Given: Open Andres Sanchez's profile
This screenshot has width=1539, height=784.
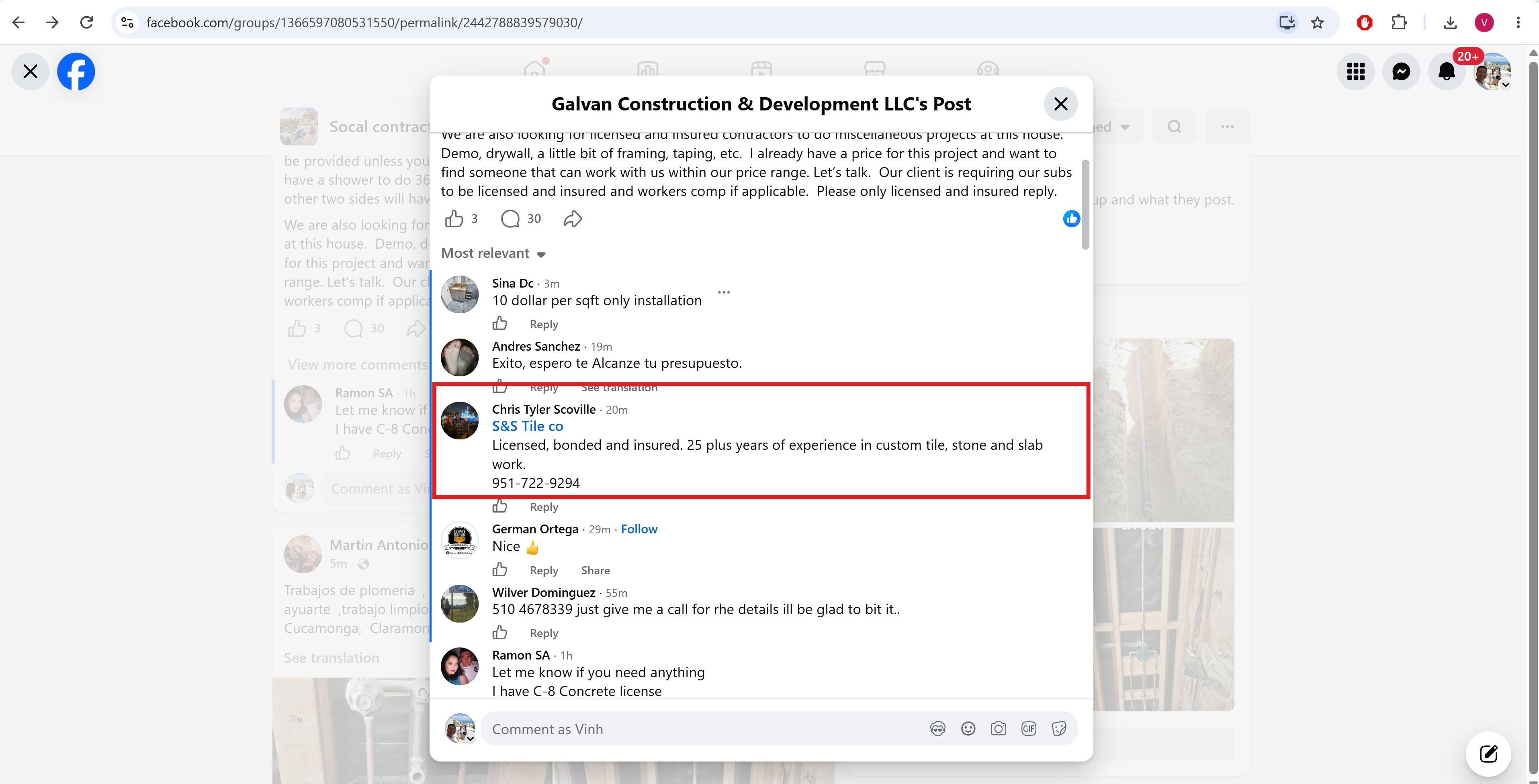Looking at the screenshot, I should click(536, 346).
